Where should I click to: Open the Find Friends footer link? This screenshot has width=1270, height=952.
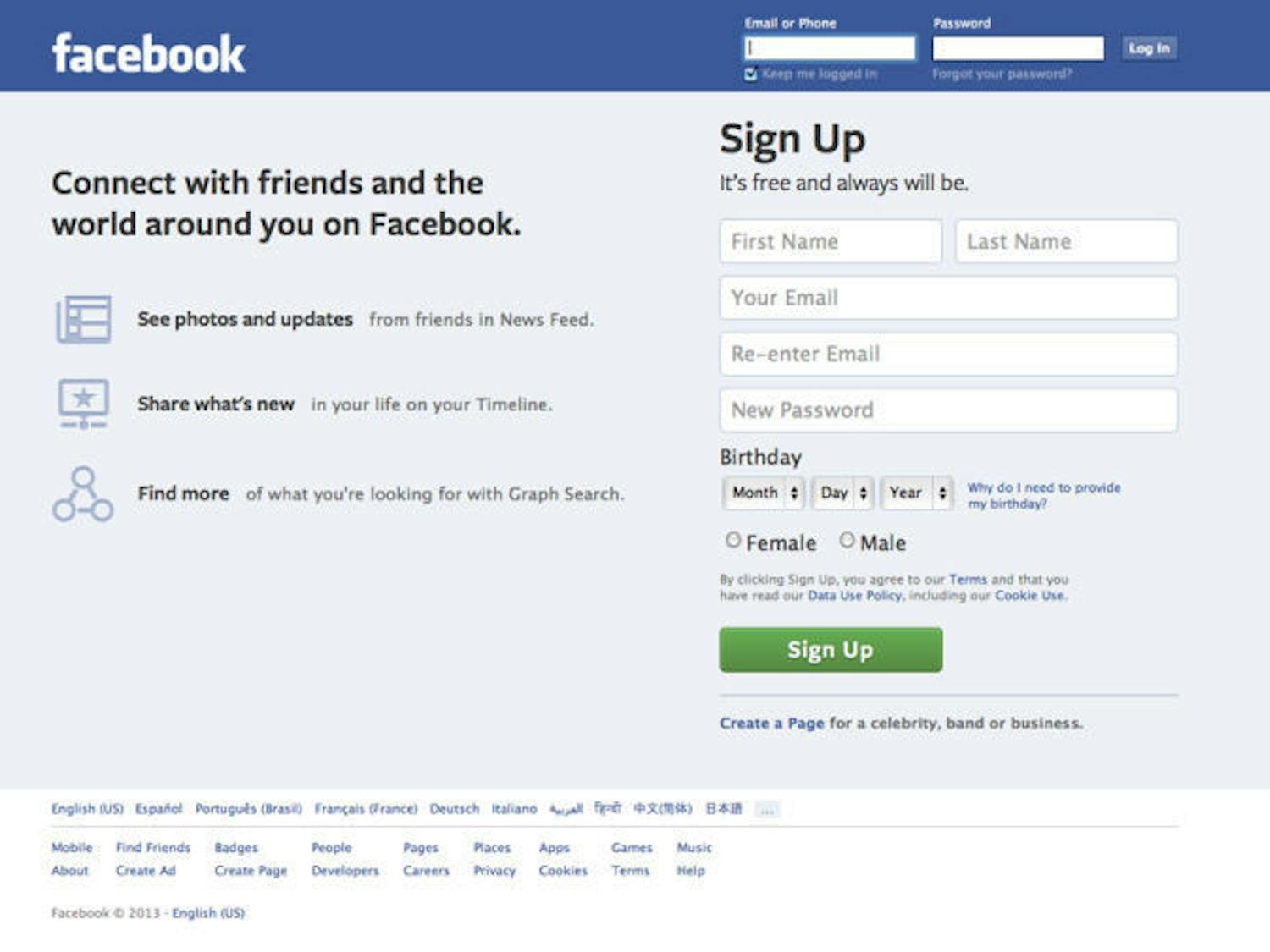(x=153, y=847)
